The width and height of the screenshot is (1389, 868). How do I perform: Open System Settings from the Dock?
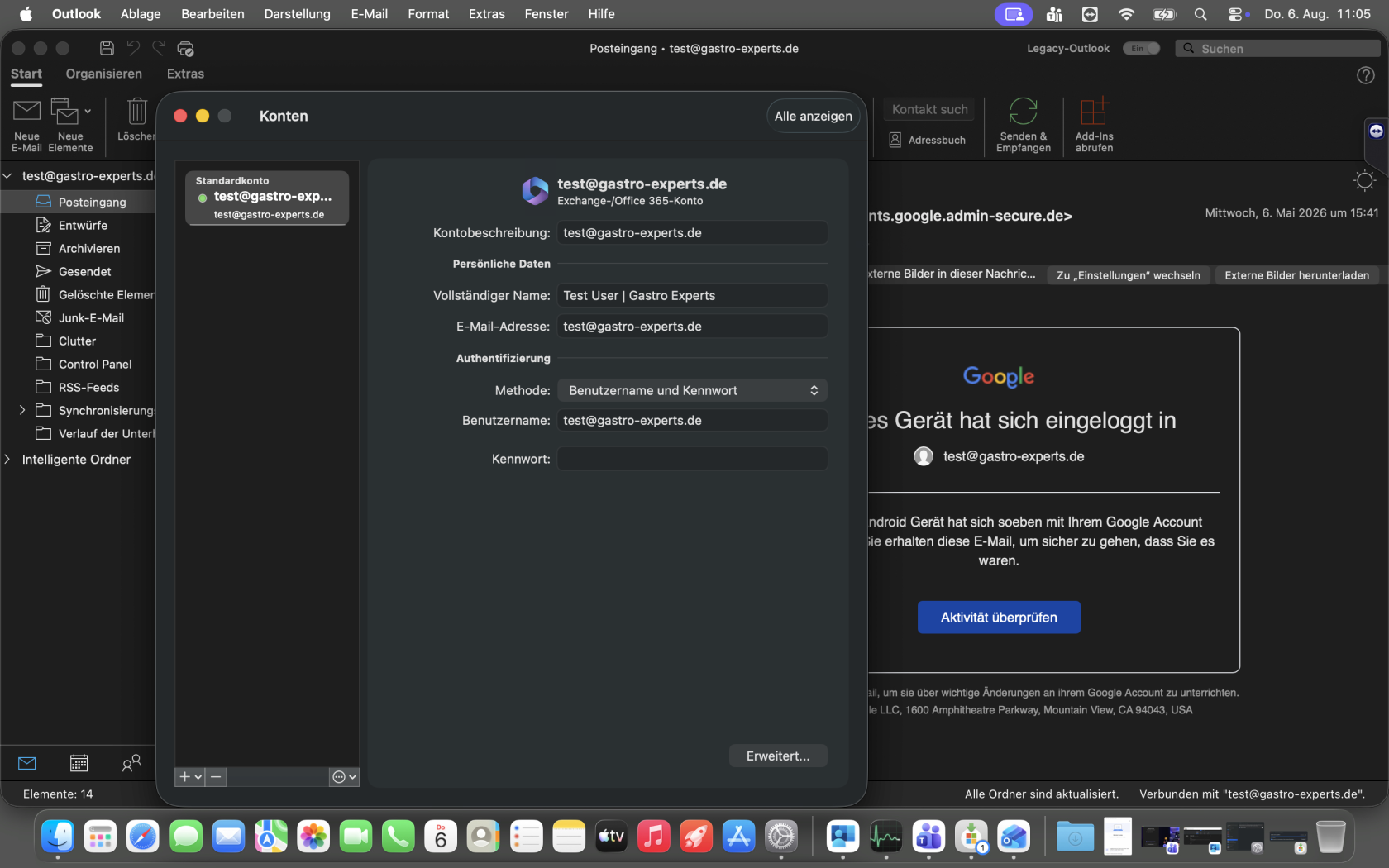780,837
